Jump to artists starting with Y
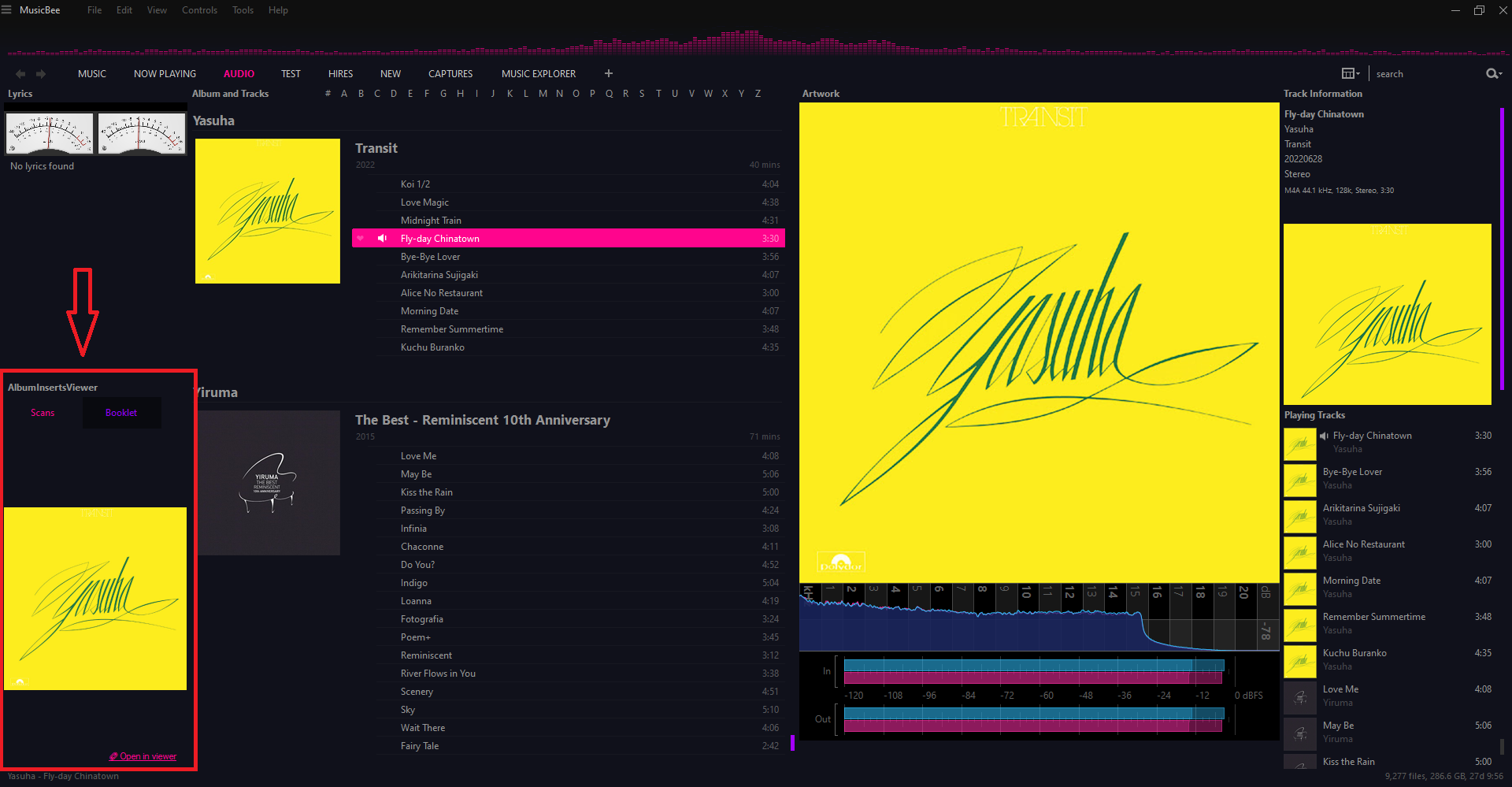 click(741, 94)
